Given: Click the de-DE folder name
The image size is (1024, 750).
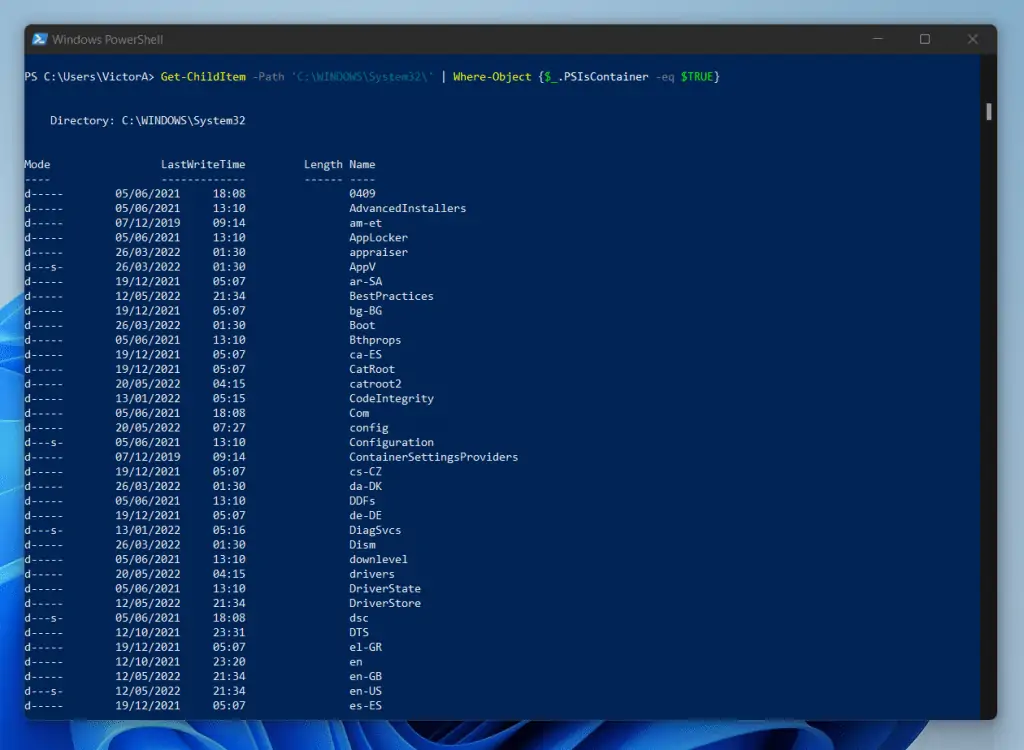Looking at the screenshot, I should (x=365, y=515).
